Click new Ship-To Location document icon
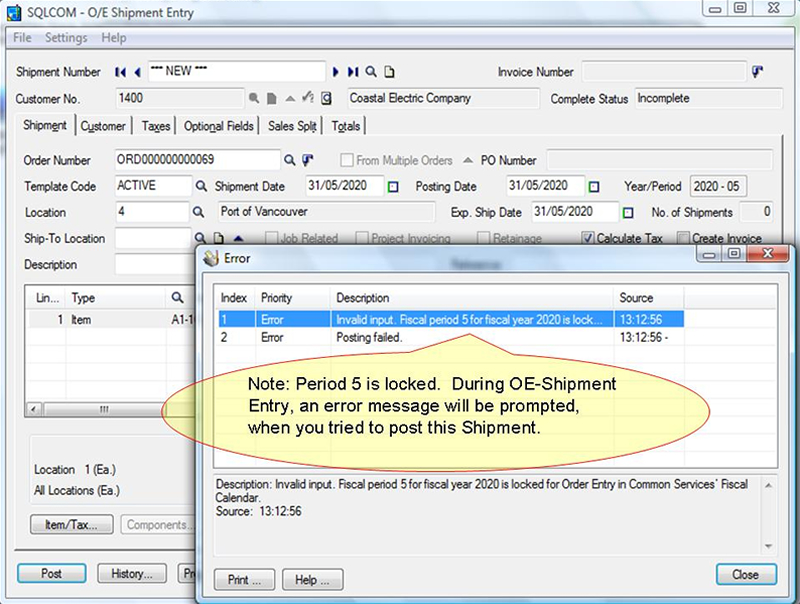This screenshot has width=800, height=604. (x=218, y=238)
